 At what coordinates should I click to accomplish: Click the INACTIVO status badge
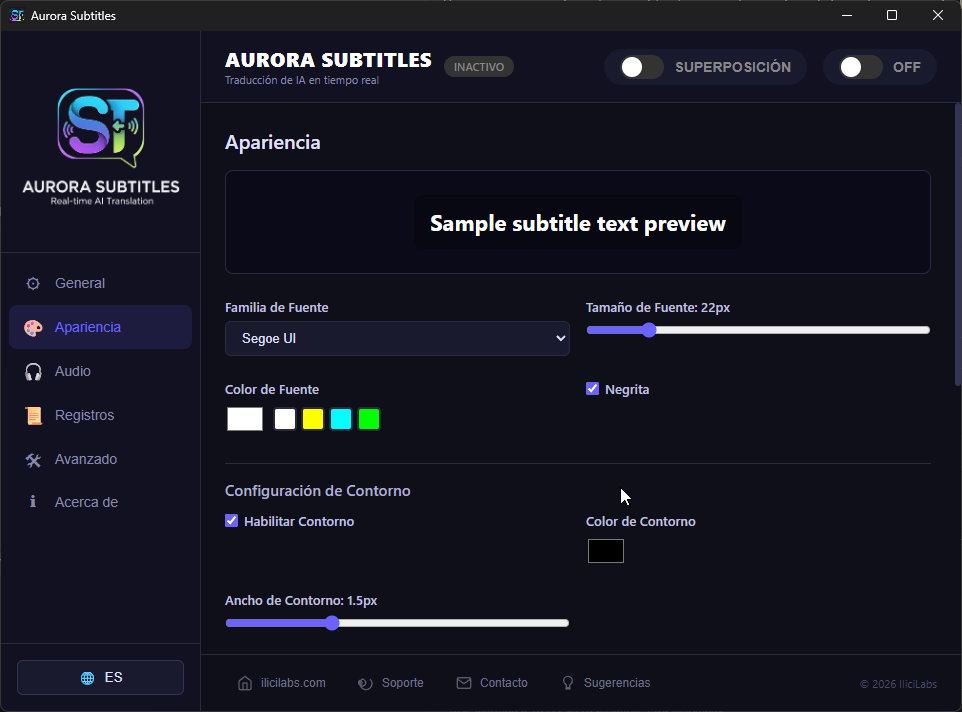(x=479, y=67)
